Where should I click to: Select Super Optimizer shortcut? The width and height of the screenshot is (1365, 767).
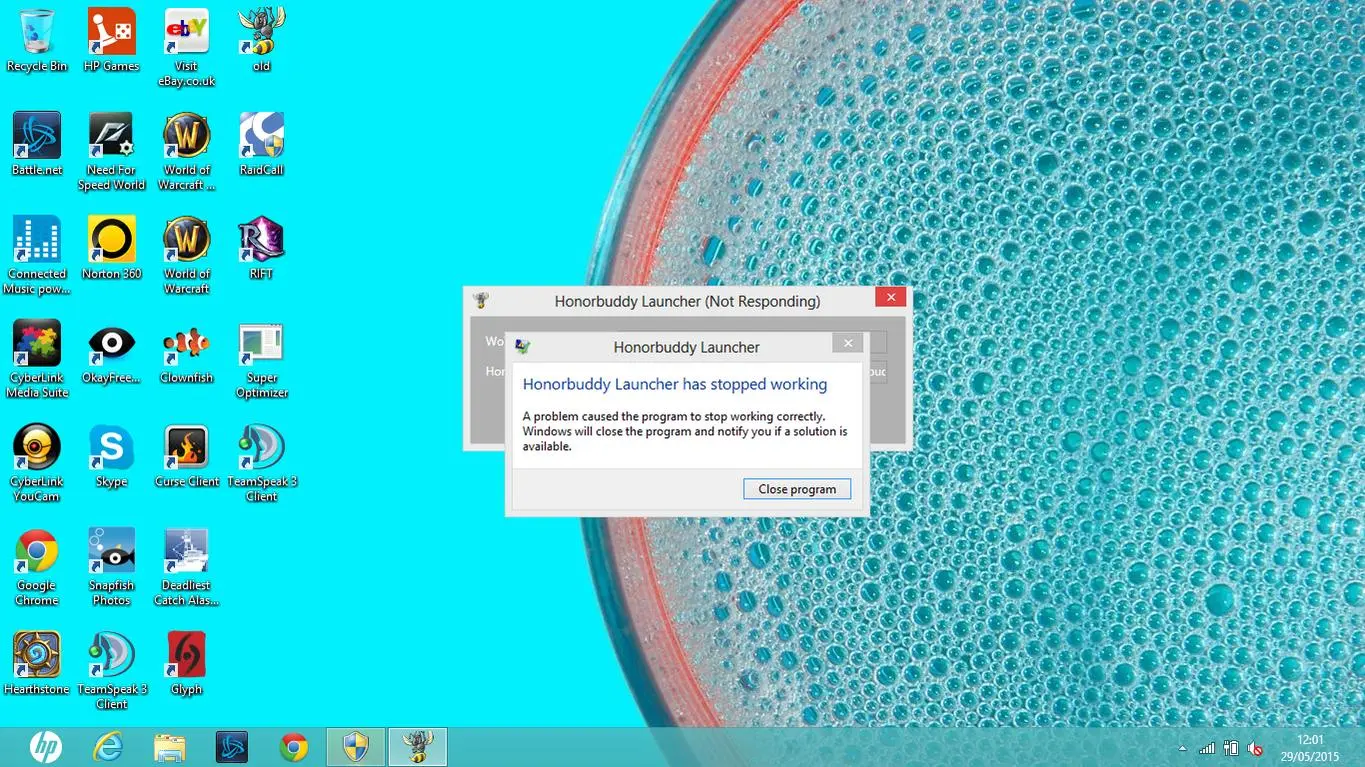click(261, 359)
